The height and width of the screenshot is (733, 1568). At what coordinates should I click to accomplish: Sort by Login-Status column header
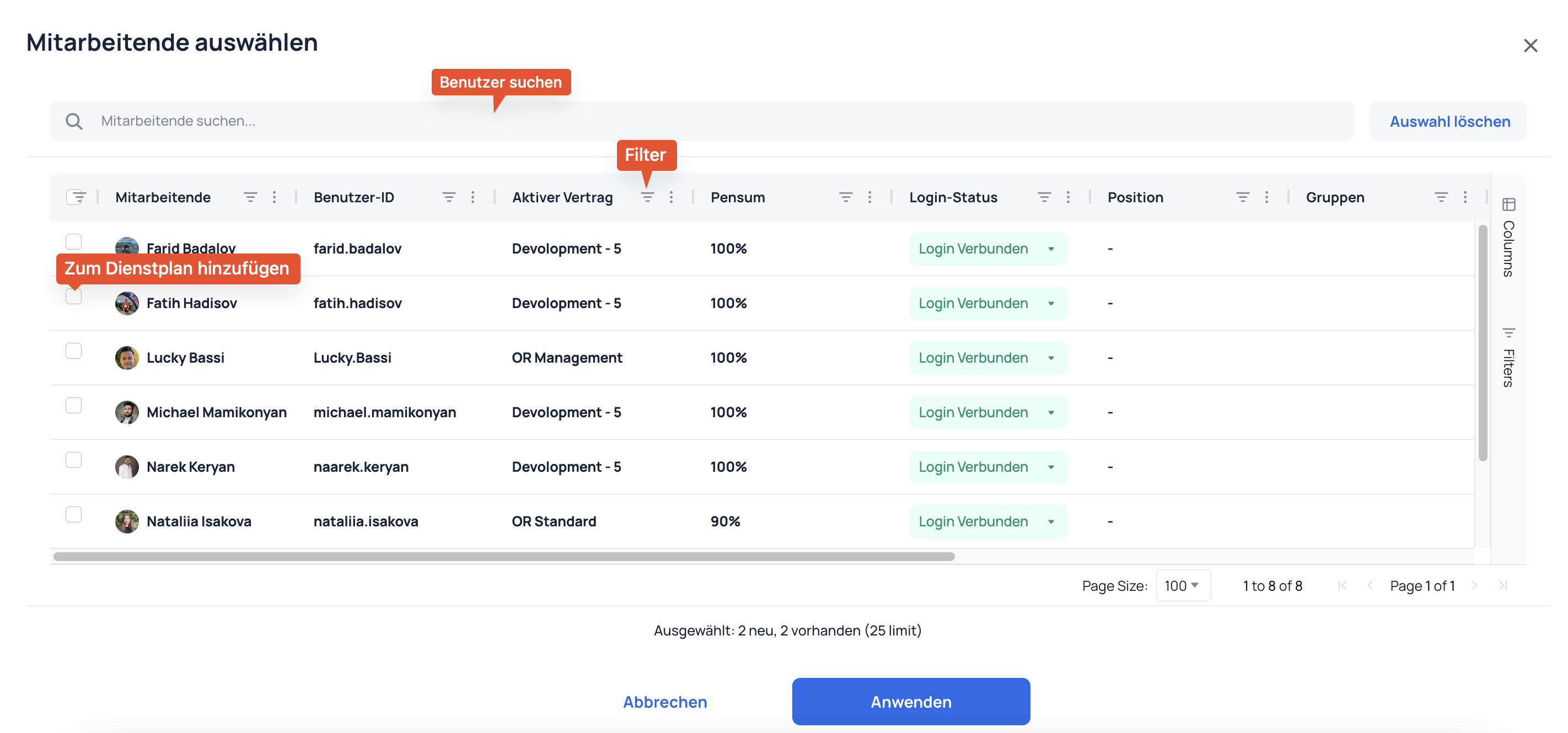953,197
